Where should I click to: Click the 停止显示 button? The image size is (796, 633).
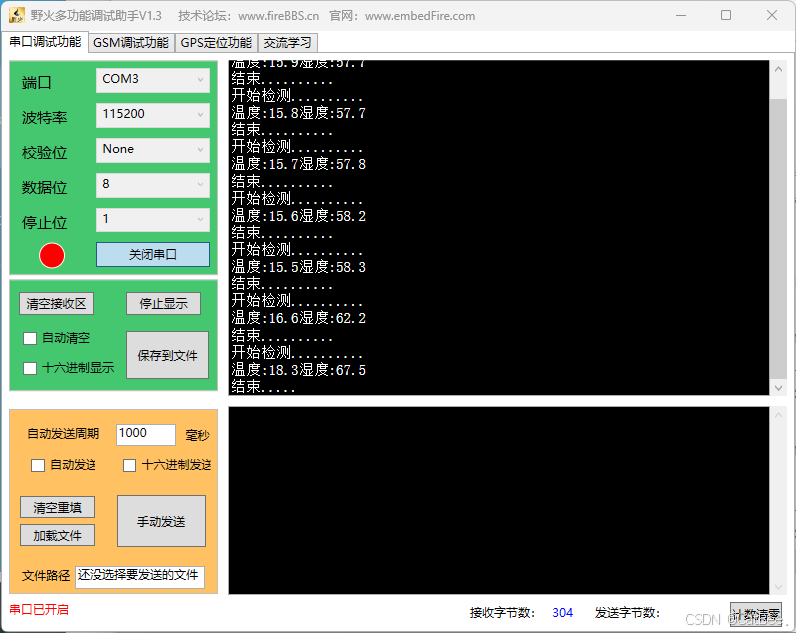pos(163,304)
